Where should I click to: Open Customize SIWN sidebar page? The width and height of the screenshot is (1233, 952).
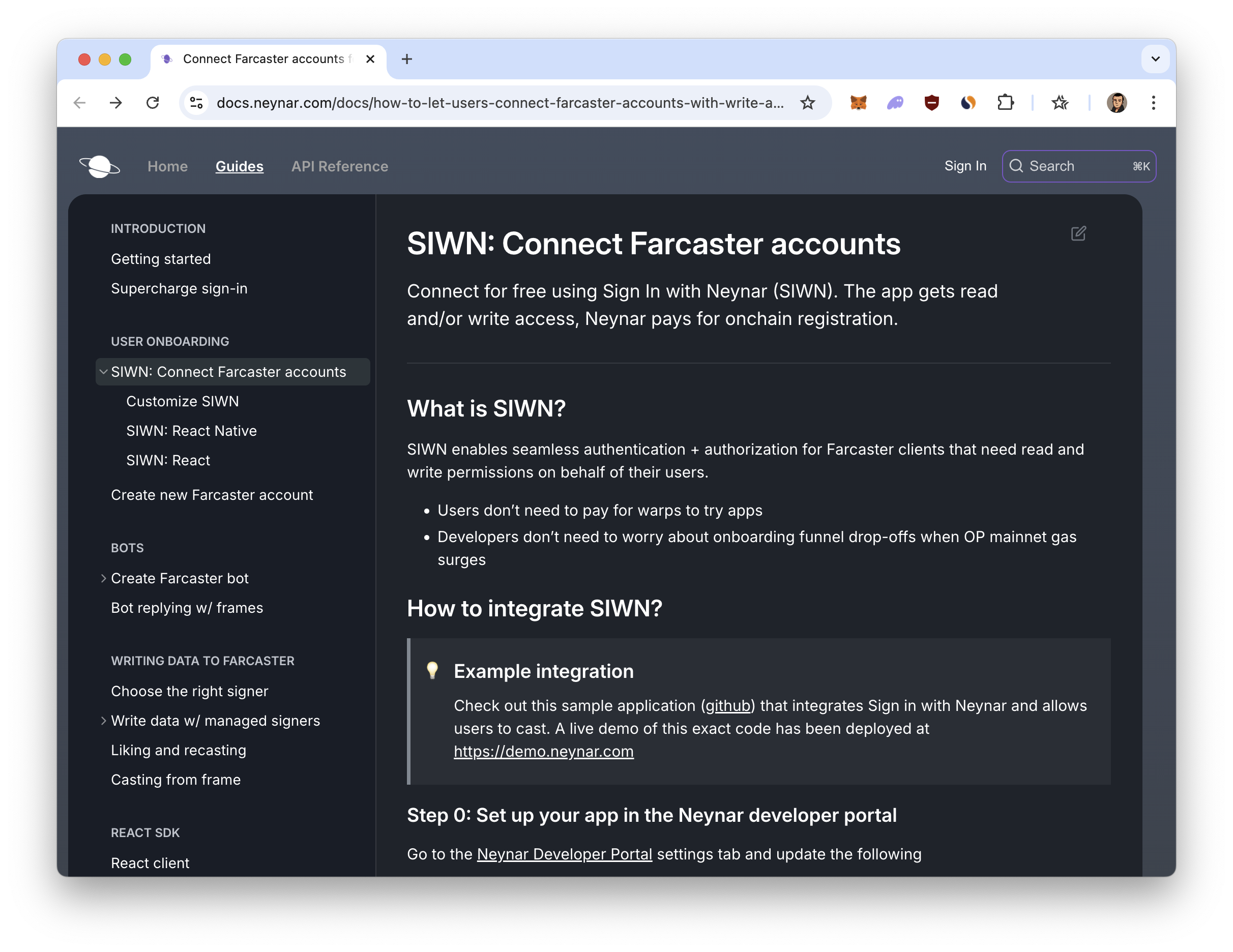pos(182,401)
